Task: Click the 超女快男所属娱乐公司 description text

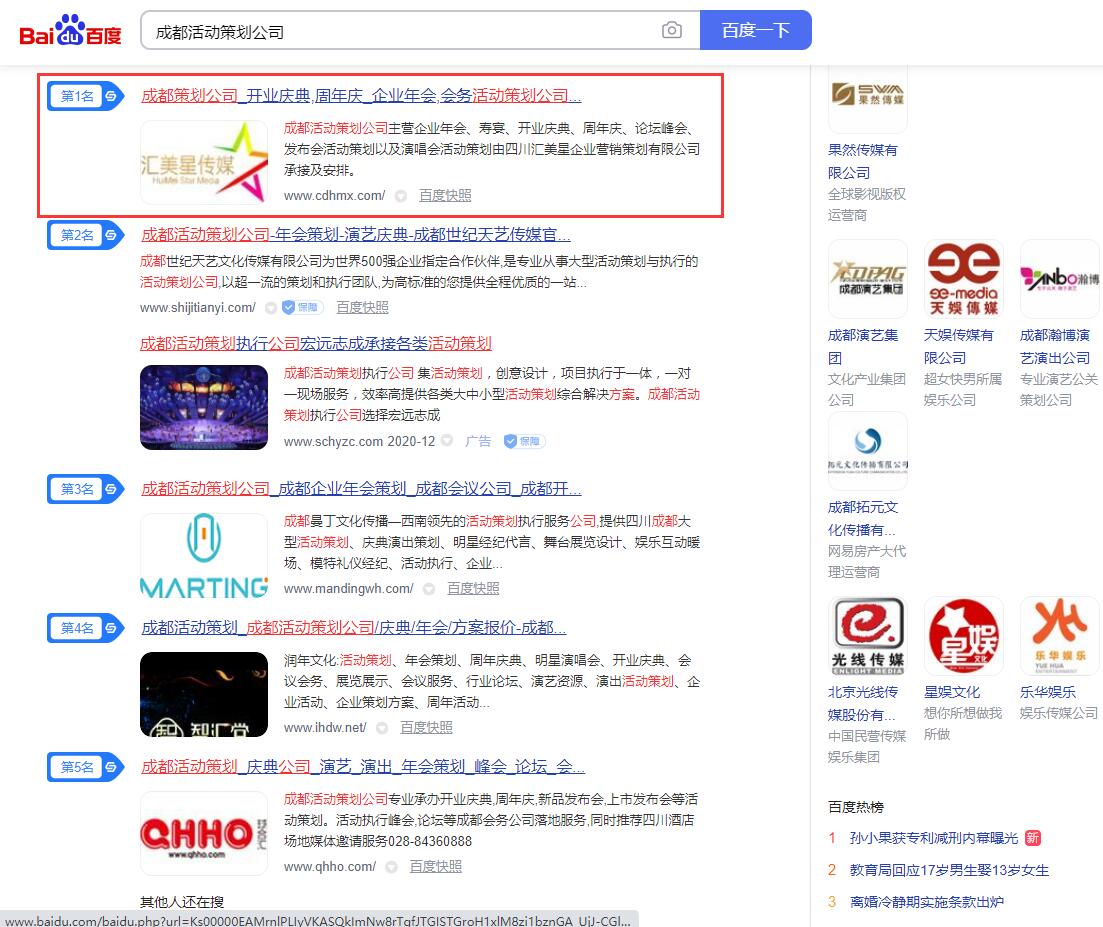Action: (963, 390)
